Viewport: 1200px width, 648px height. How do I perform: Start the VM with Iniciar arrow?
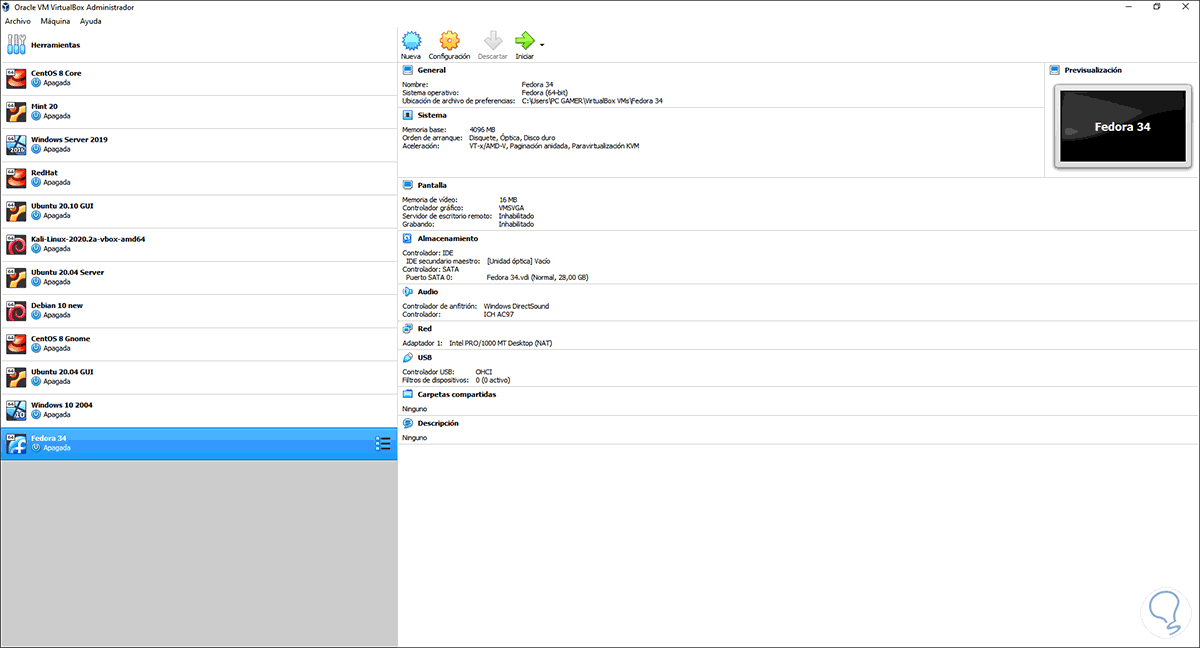525,41
